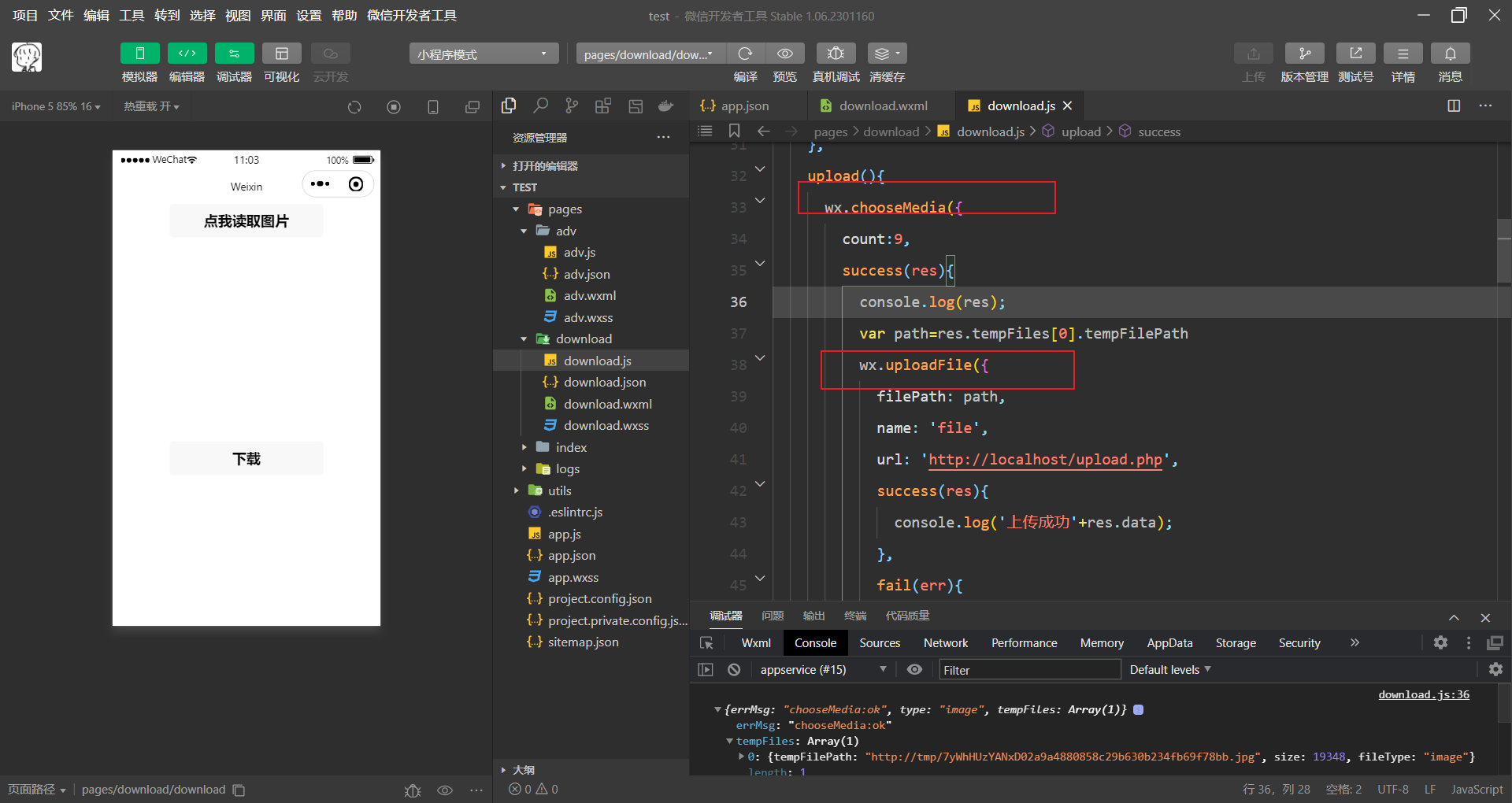Click the Docker whale icon in sidebar
The image size is (1512, 803).
(x=666, y=105)
